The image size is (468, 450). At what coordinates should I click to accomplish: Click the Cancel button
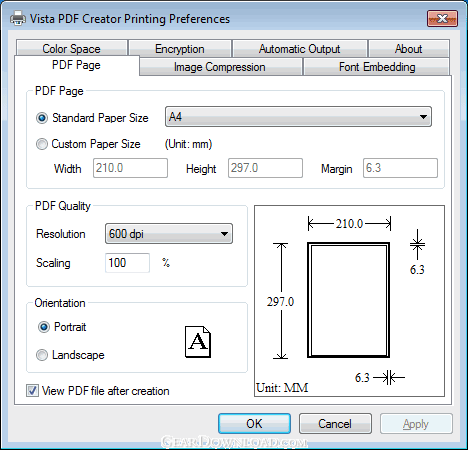pos(335,424)
